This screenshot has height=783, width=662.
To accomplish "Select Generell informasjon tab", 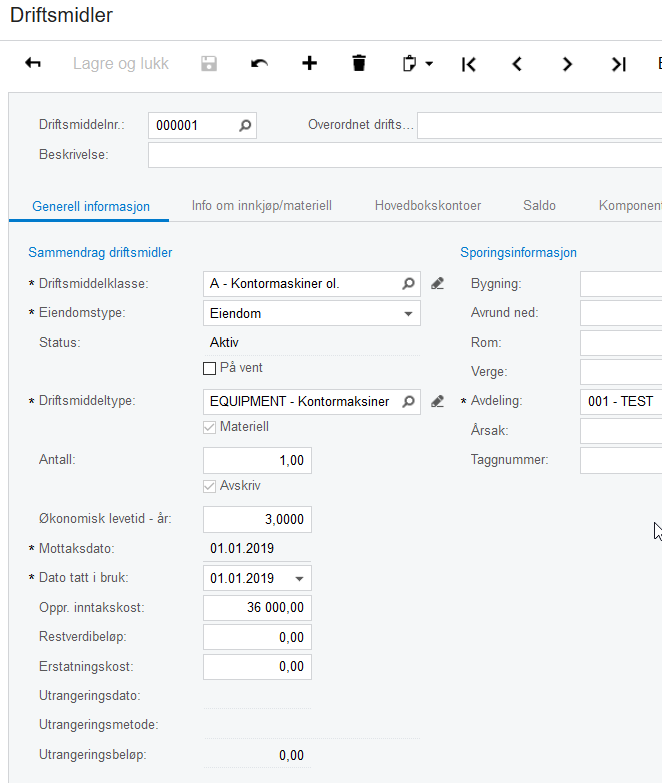I will point(91,206).
